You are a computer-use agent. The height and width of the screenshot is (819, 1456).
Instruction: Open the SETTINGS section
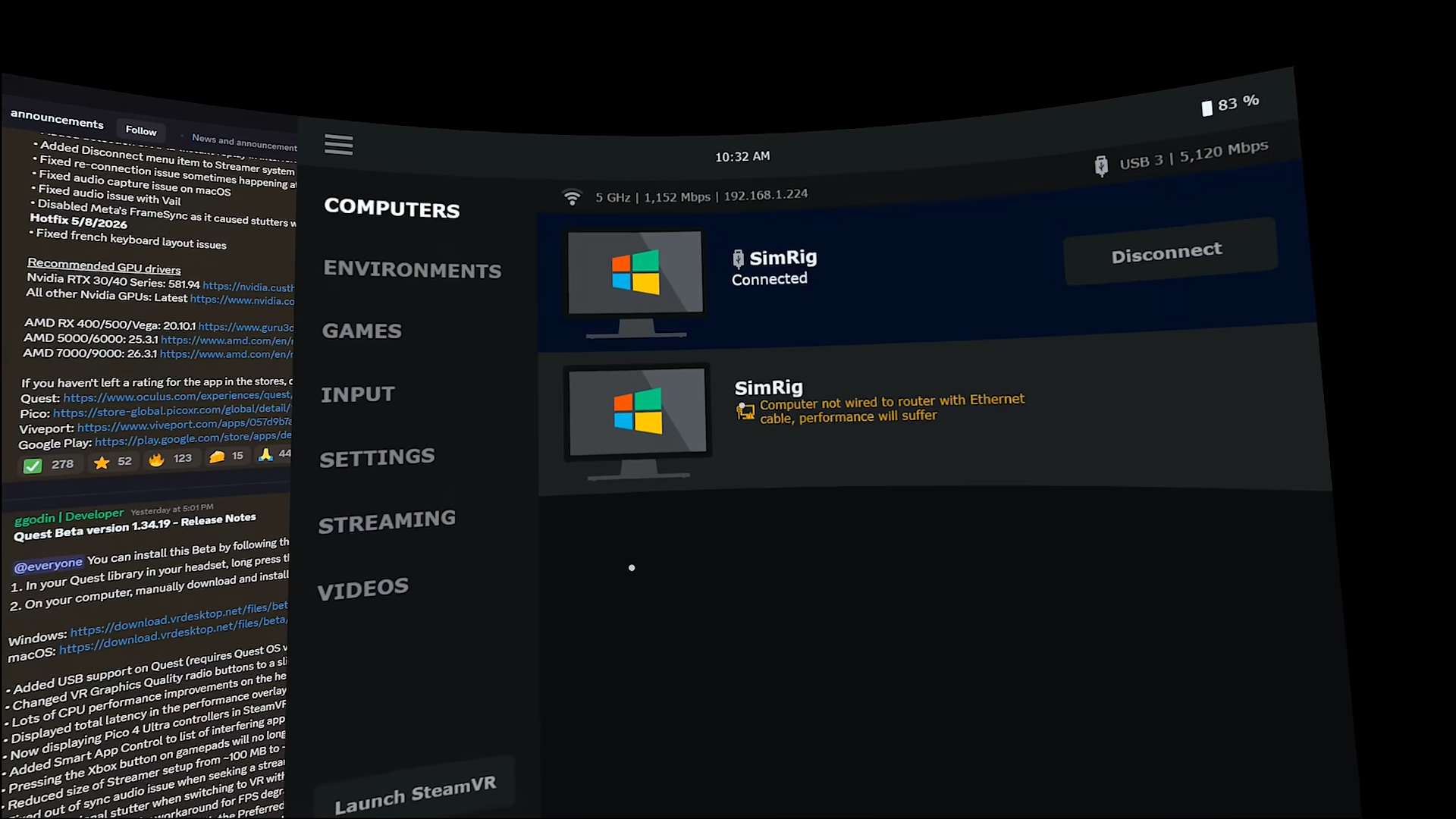tap(377, 458)
